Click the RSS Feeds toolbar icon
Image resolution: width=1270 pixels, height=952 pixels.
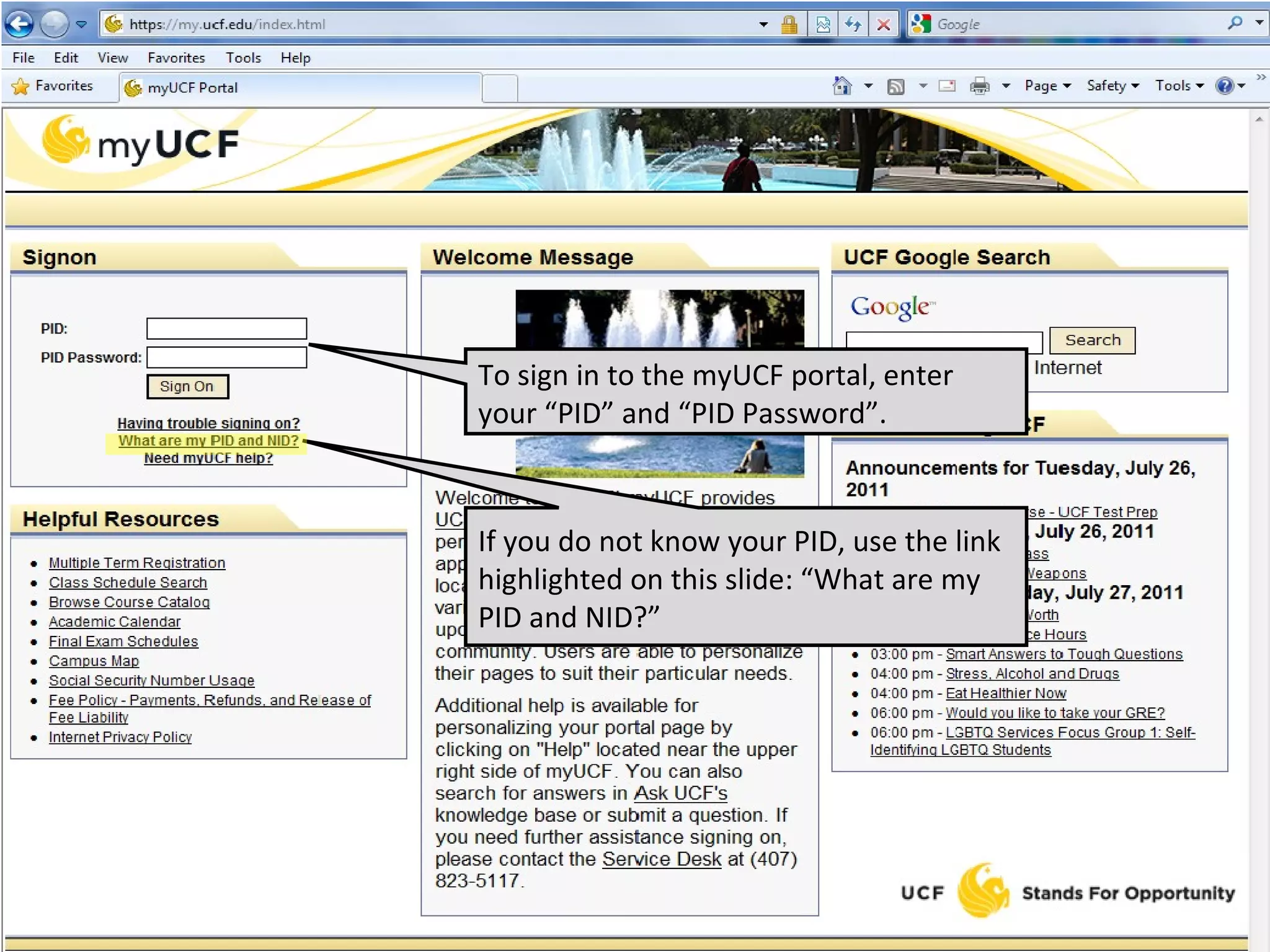click(896, 87)
